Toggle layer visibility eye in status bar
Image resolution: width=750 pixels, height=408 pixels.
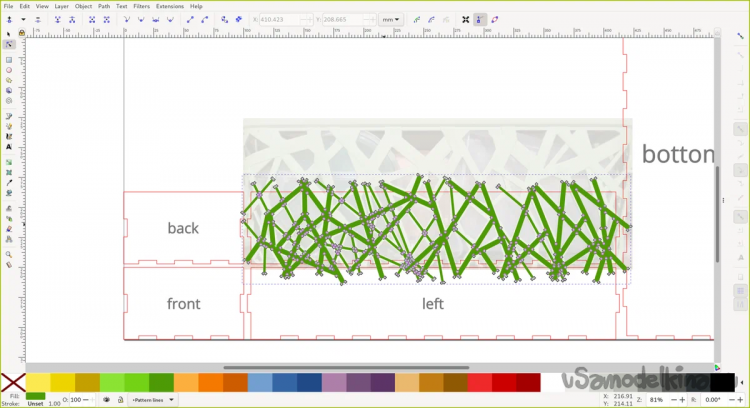(x=107, y=400)
